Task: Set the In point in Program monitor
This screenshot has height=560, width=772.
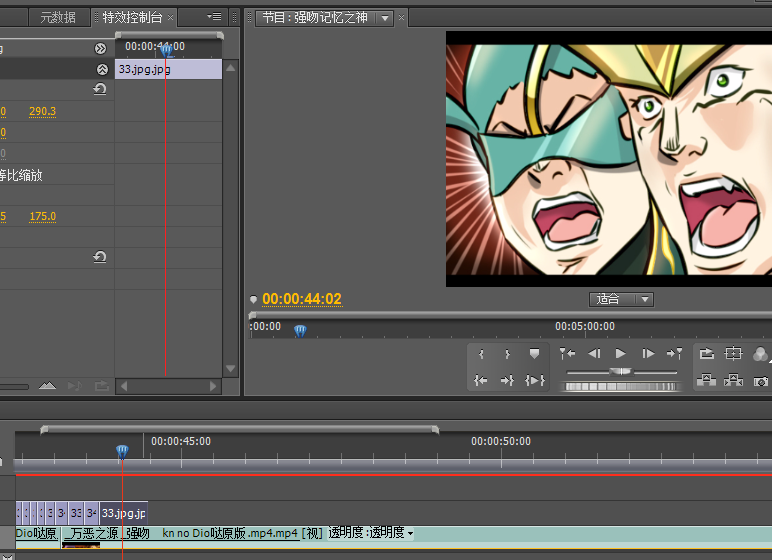Action: point(481,354)
